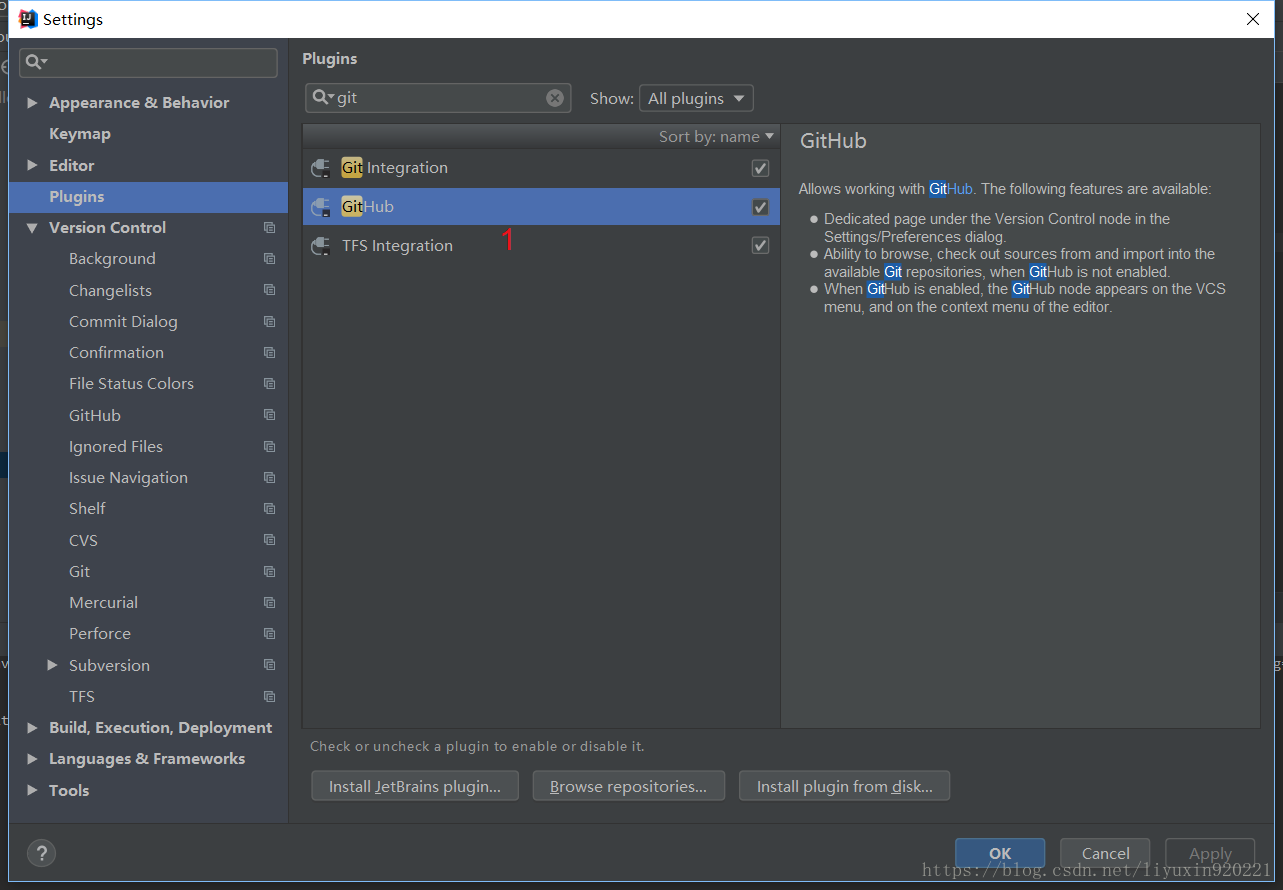Image resolution: width=1283 pixels, height=890 pixels.
Task: Expand the Tools section
Action: pos(33,790)
